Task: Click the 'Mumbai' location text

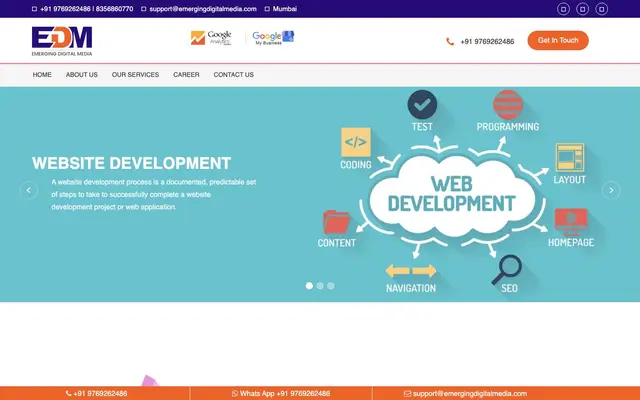Action: (285, 9)
